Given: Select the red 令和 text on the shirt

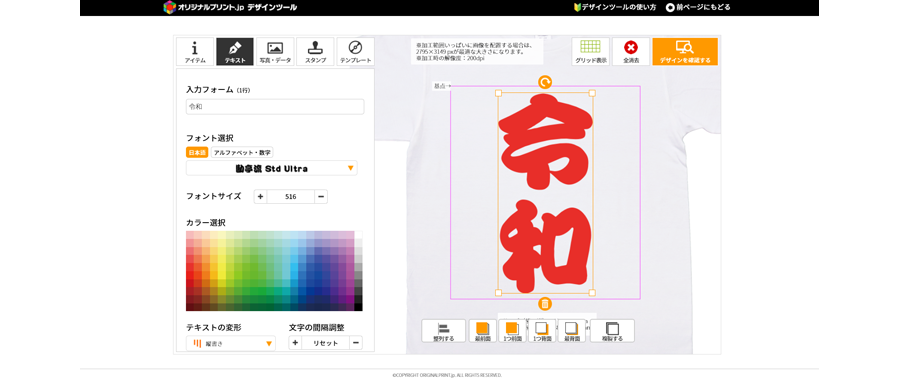Looking at the screenshot, I should coord(545,193).
